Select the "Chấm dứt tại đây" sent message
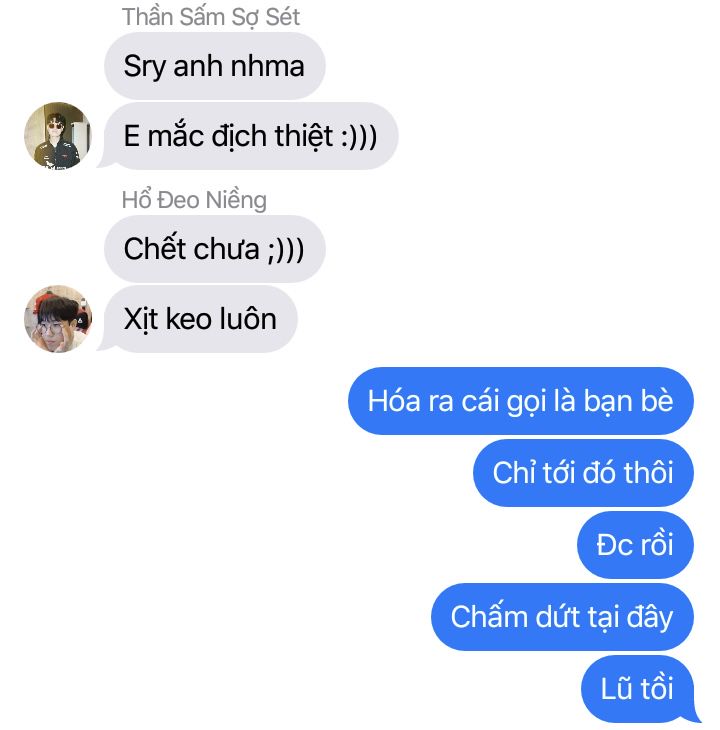This screenshot has height=730, width=720. click(562, 617)
